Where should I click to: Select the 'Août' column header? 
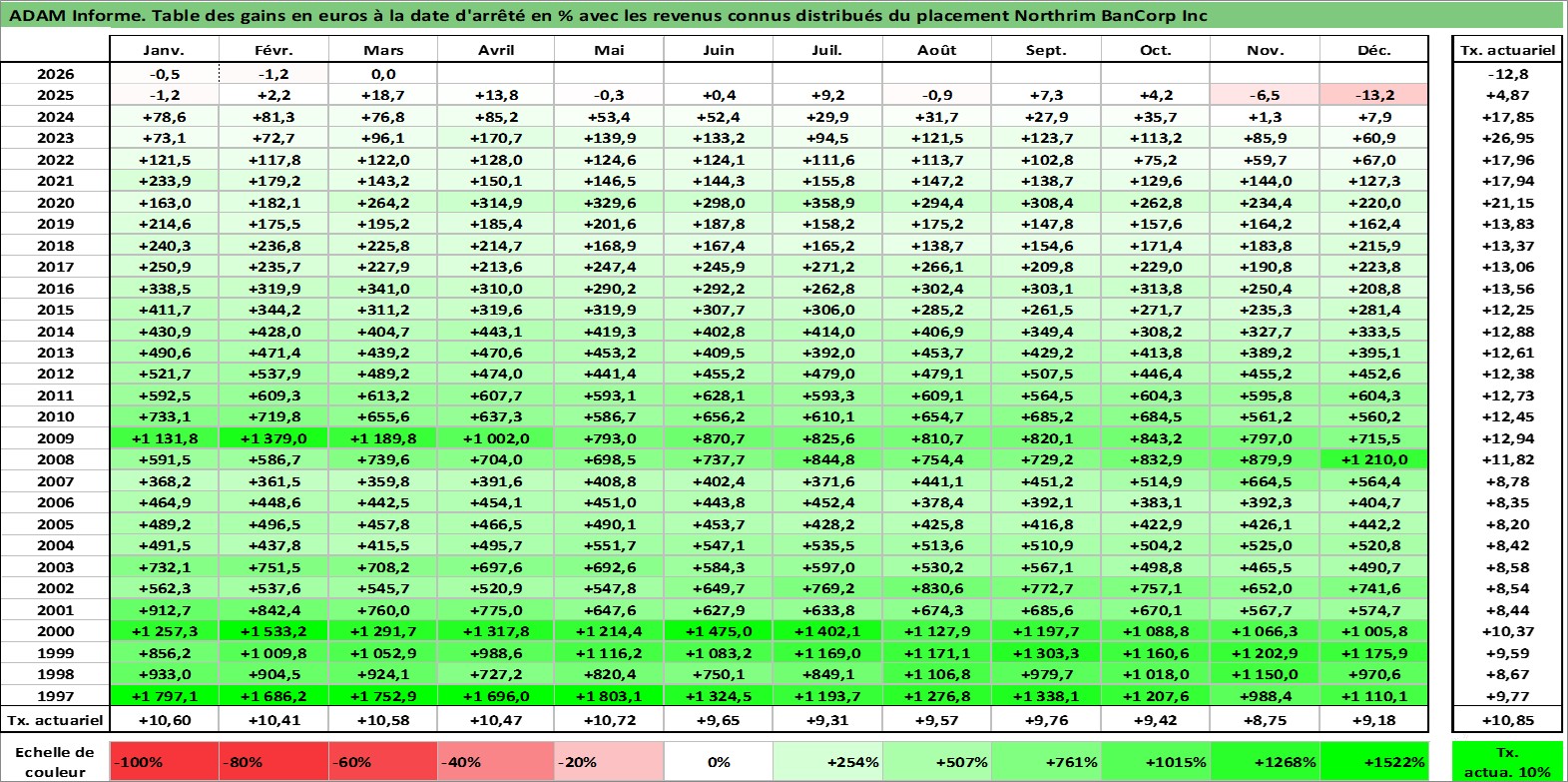tap(936, 50)
